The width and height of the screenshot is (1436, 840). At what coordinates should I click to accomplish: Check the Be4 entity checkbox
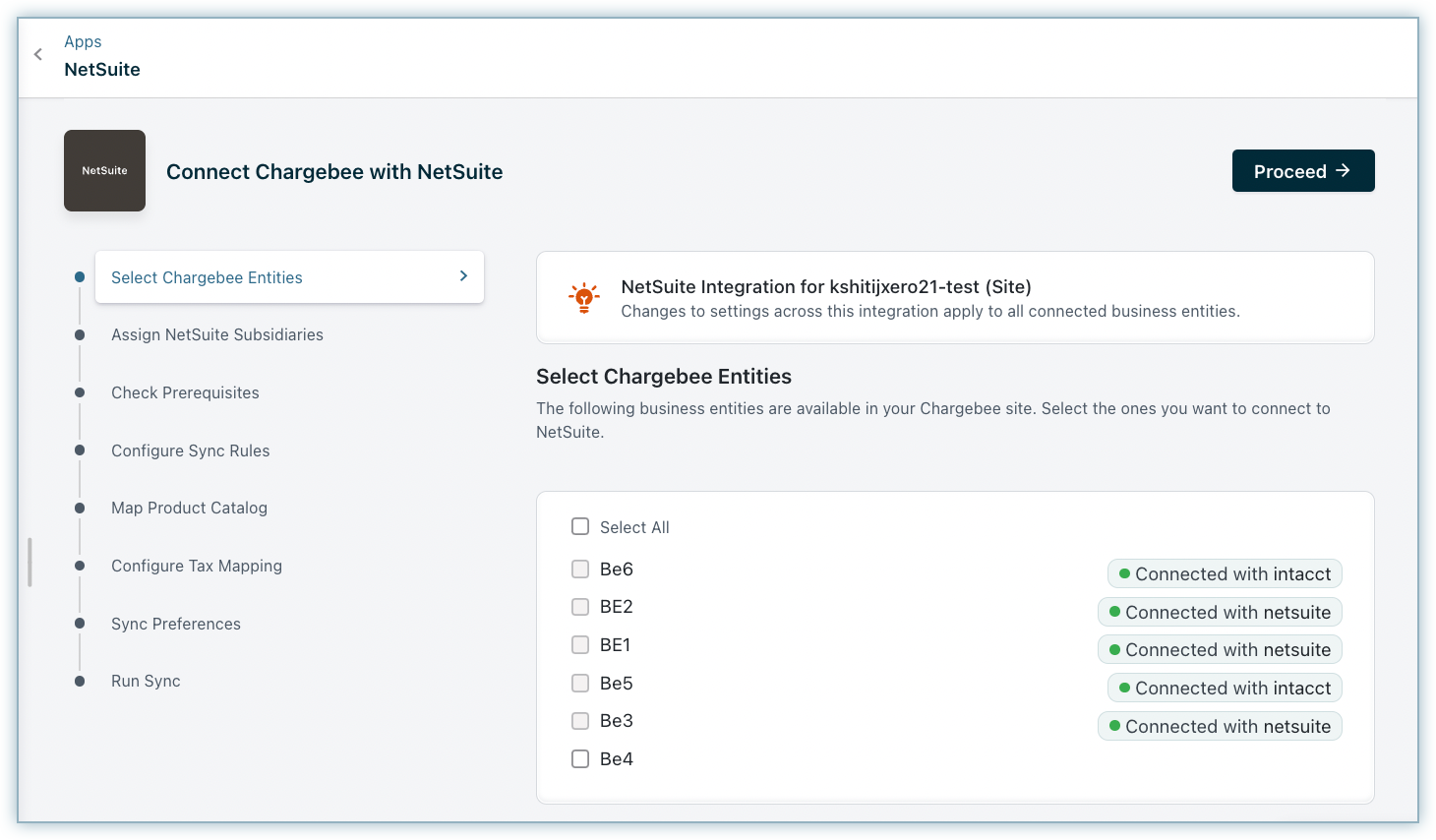pyautogui.click(x=580, y=759)
